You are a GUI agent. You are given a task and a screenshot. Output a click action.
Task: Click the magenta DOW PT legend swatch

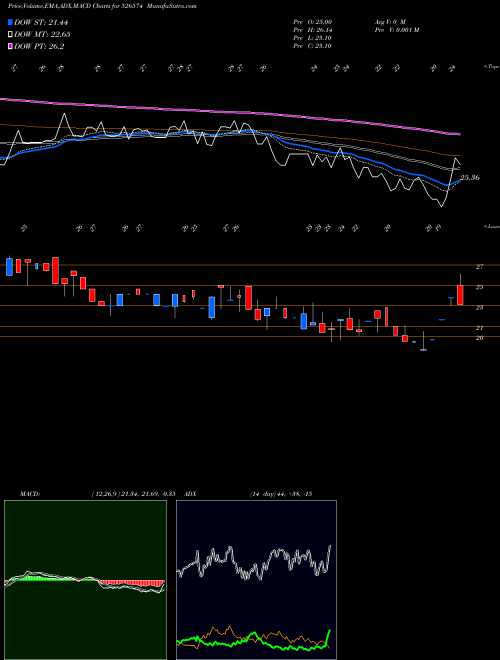click(x=11, y=46)
